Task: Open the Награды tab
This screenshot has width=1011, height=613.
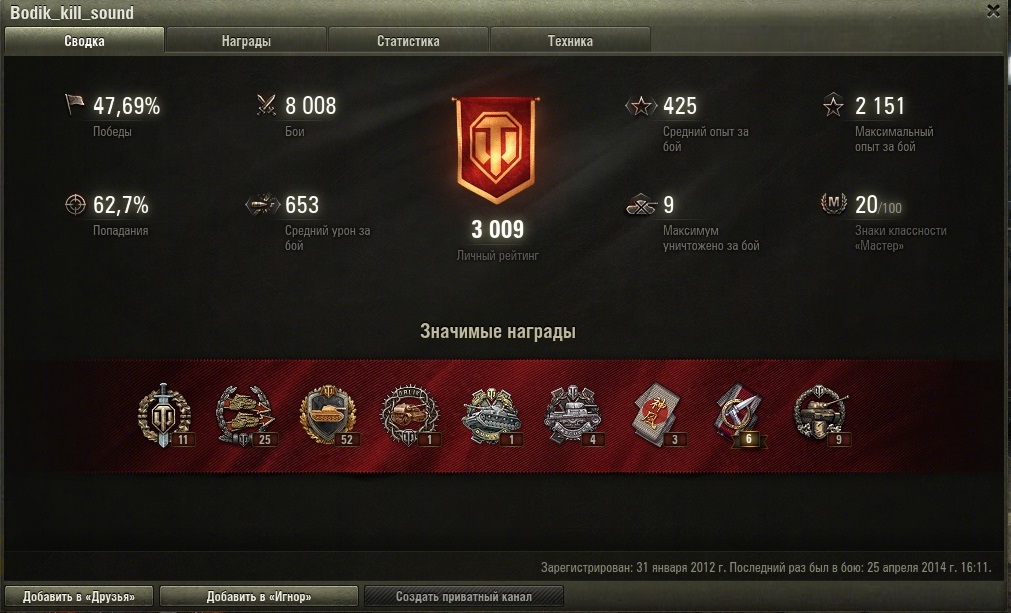Action: (246, 41)
